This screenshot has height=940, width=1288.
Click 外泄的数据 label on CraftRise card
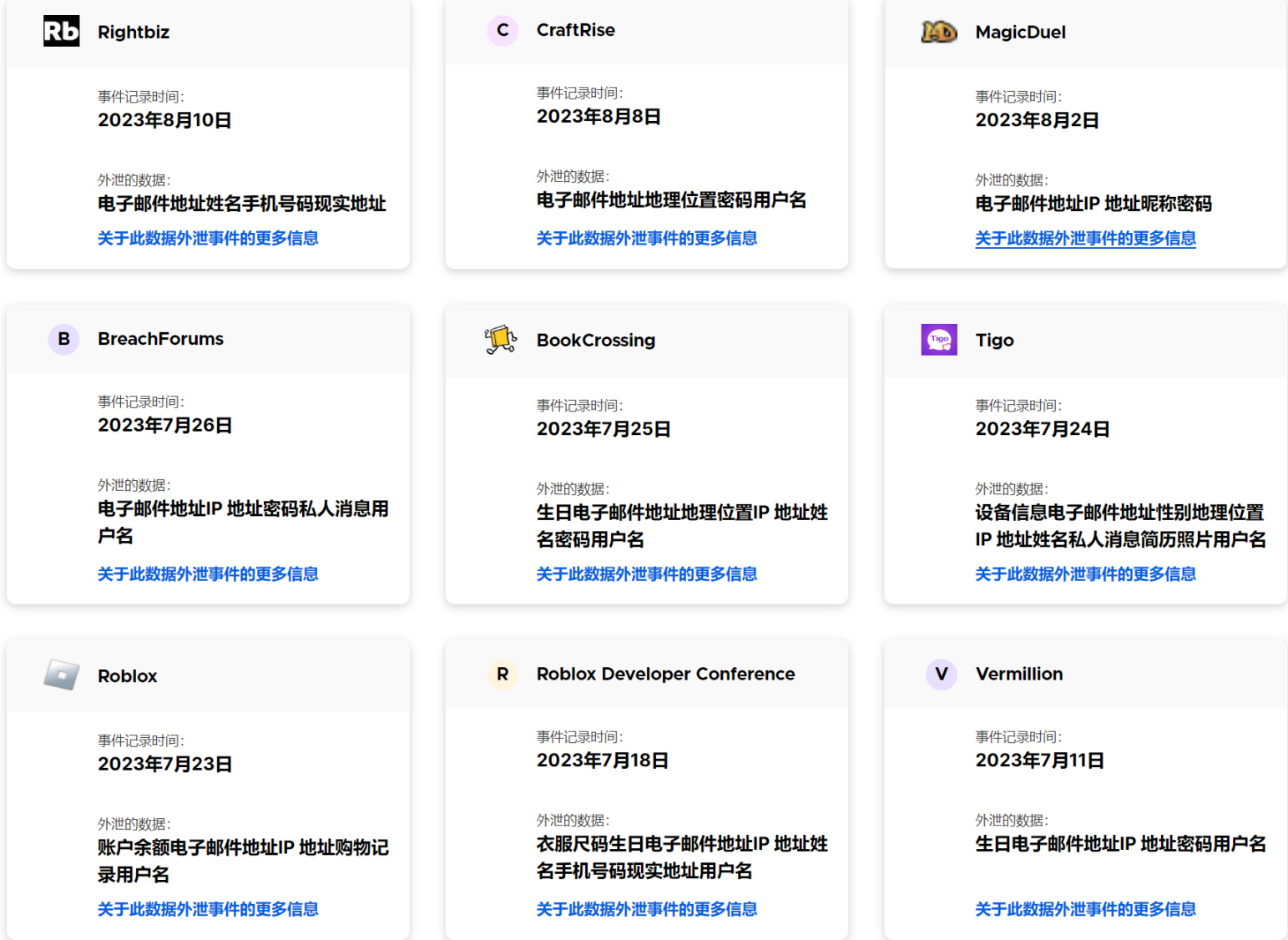573,177
